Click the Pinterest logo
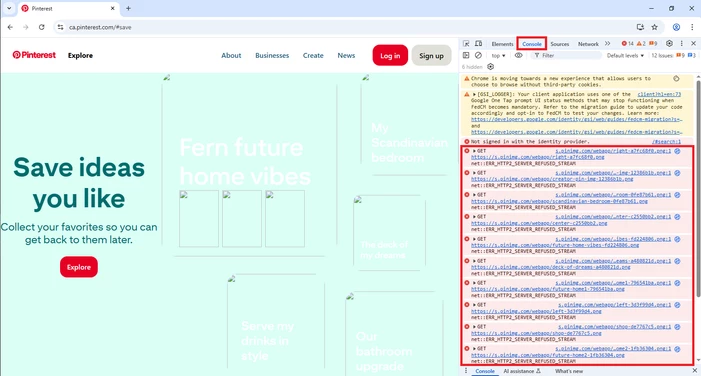The height and width of the screenshot is (376, 701). tap(34, 55)
